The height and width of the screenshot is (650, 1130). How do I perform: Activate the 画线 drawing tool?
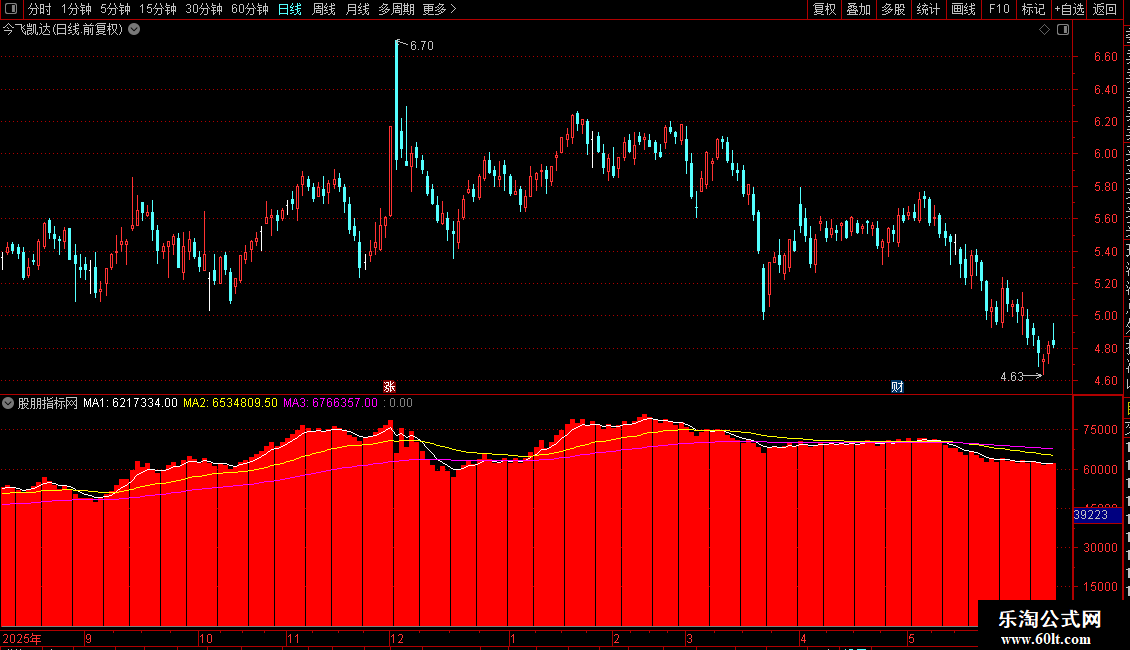[x=963, y=9]
